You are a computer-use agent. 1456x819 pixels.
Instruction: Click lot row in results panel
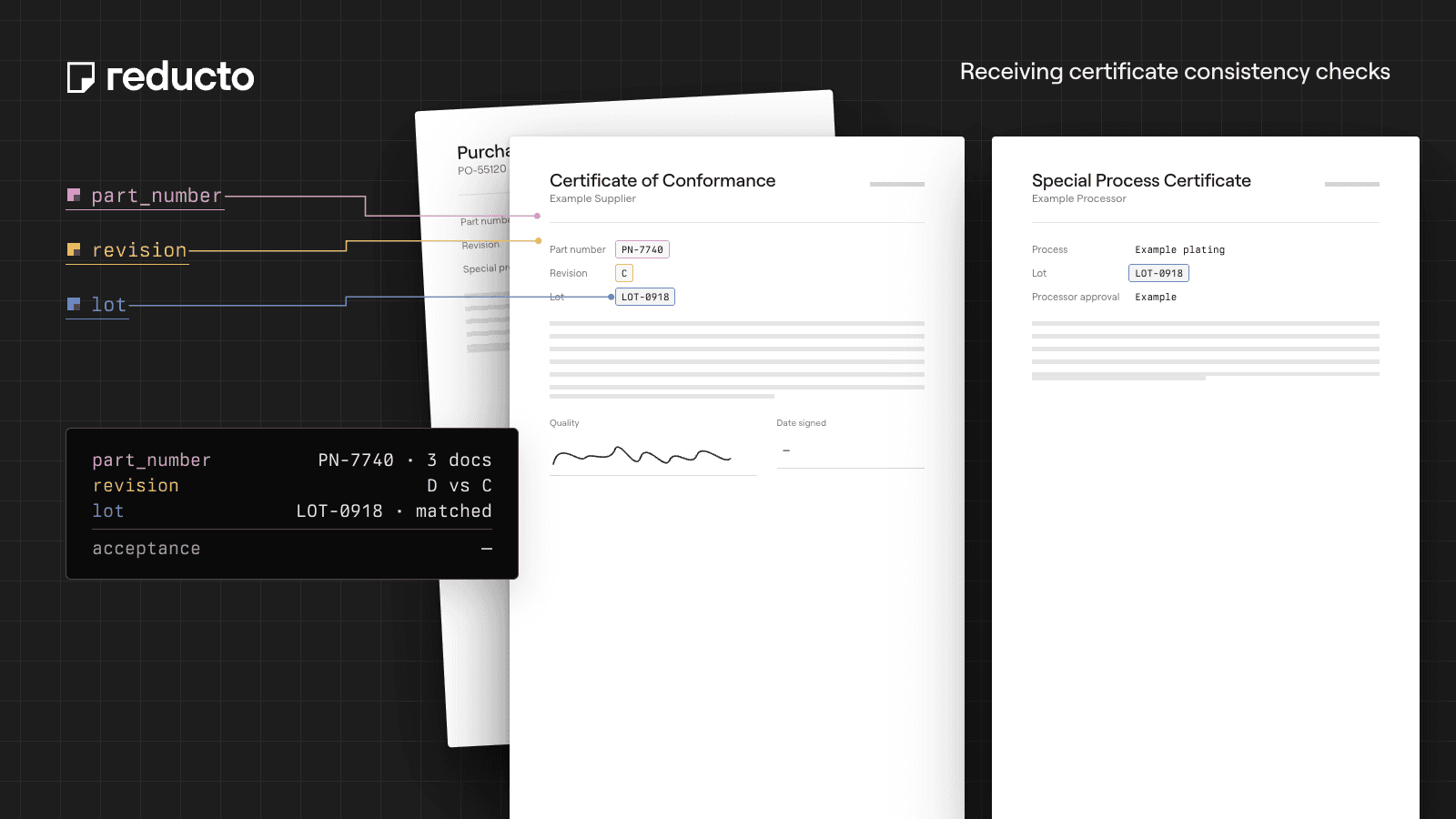[x=292, y=511]
